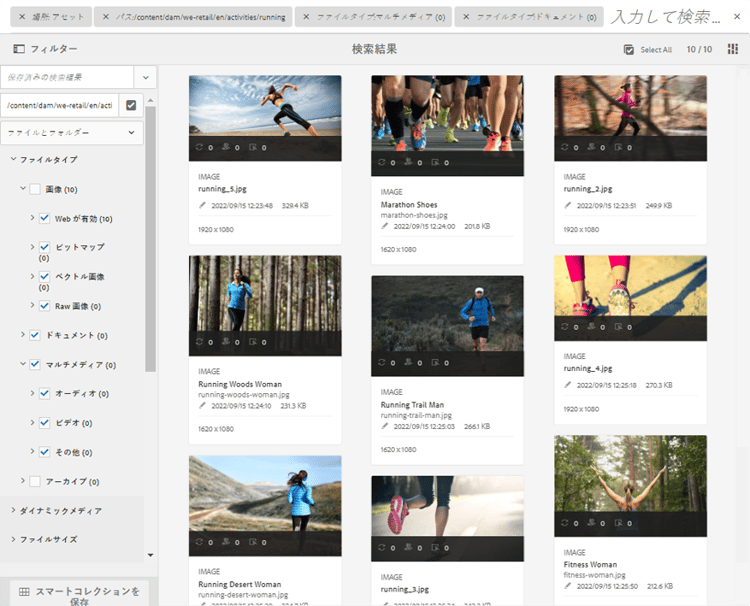Click the running_5.jpg modified pencil icon
Viewport: 750px width, 606px height.
click(x=202, y=205)
